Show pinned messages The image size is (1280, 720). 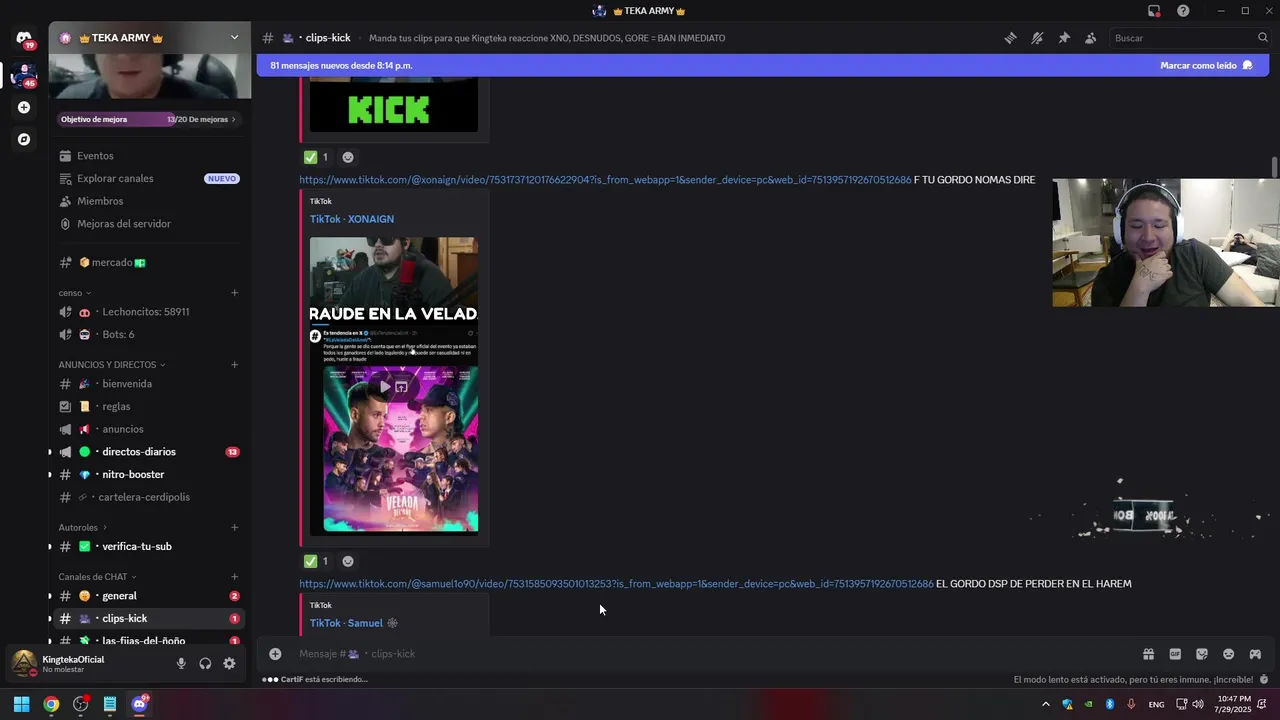point(1064,38)
